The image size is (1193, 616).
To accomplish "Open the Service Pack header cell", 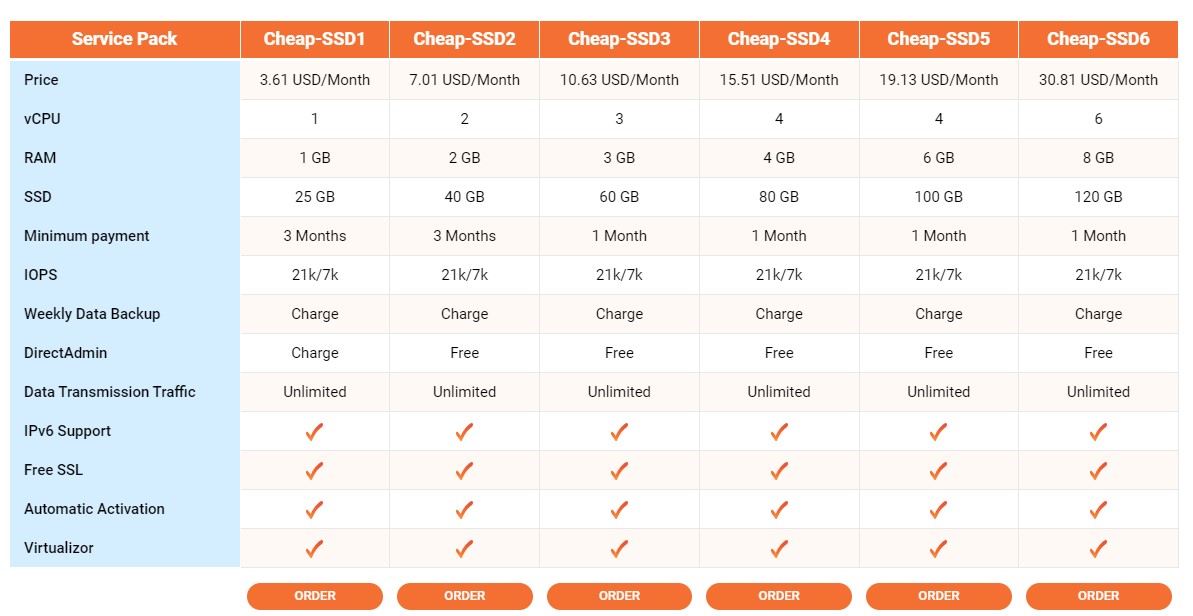I will point(124,39).
